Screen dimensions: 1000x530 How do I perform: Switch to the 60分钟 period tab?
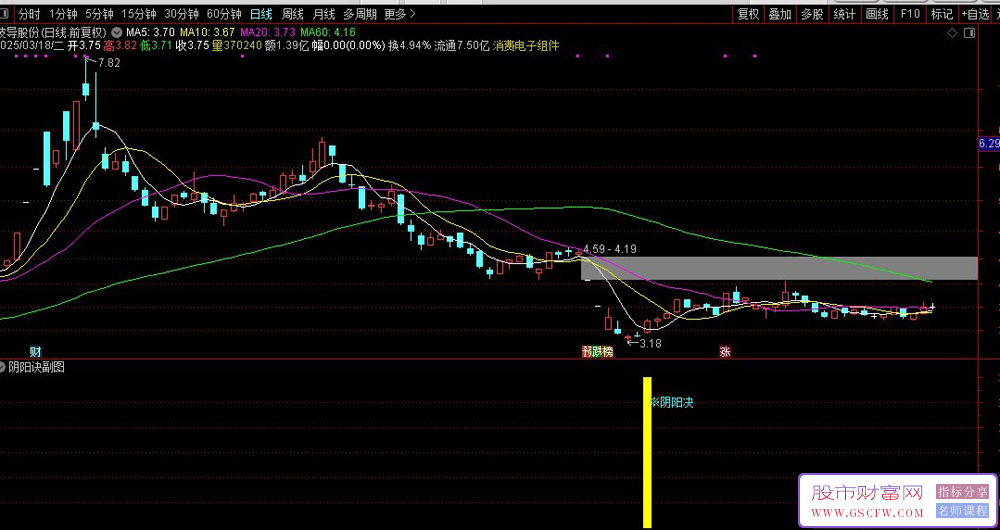tap(224, 13)
